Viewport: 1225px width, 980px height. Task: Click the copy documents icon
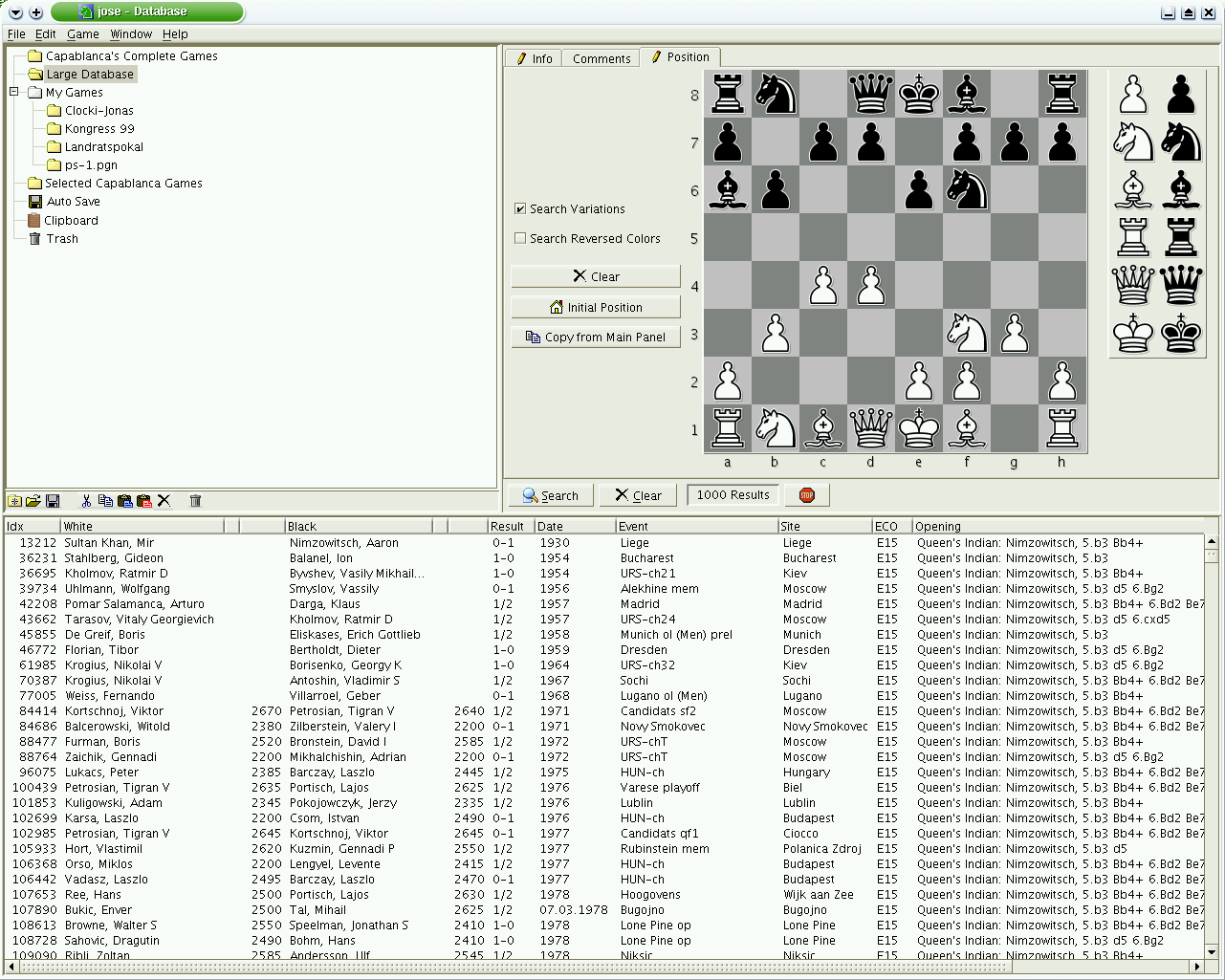coord(105,501)
